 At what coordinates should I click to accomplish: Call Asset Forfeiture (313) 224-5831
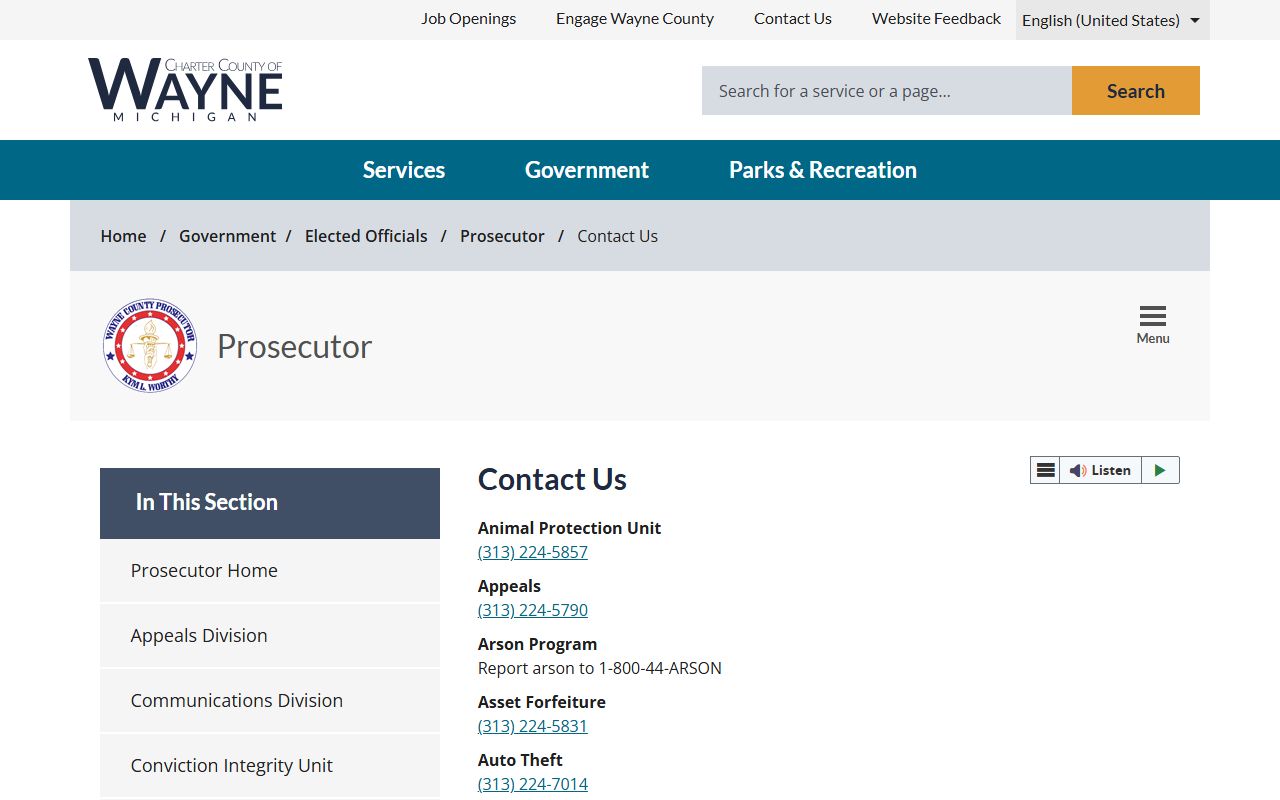[x=533, y=726]
